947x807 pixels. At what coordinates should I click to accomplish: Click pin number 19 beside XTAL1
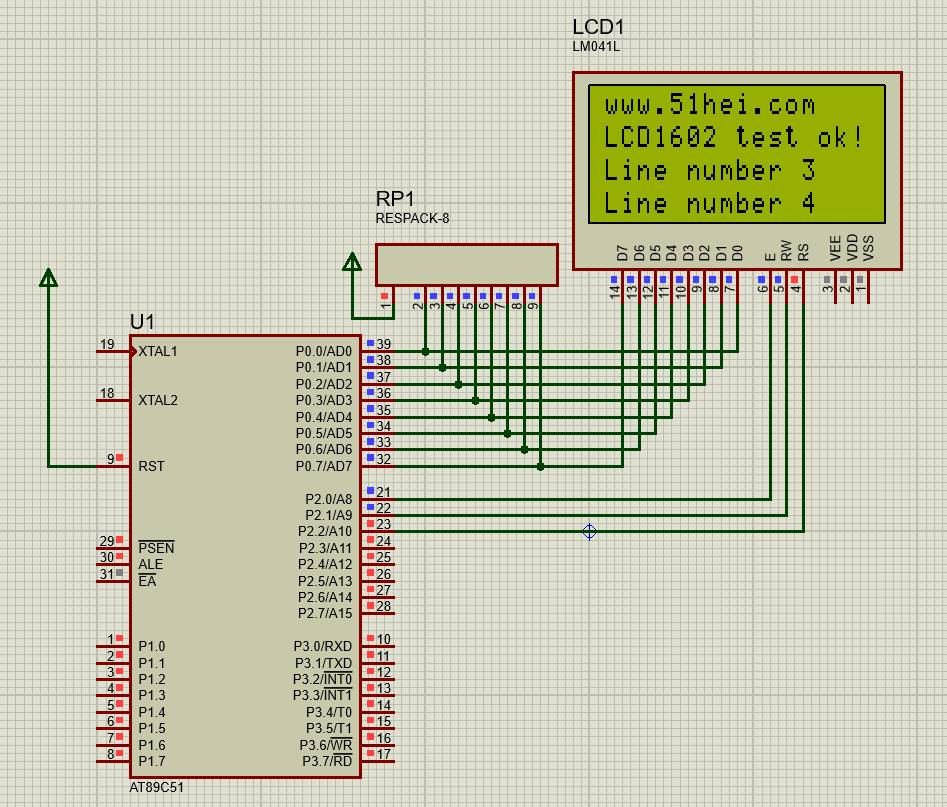(x=107, y=344)
